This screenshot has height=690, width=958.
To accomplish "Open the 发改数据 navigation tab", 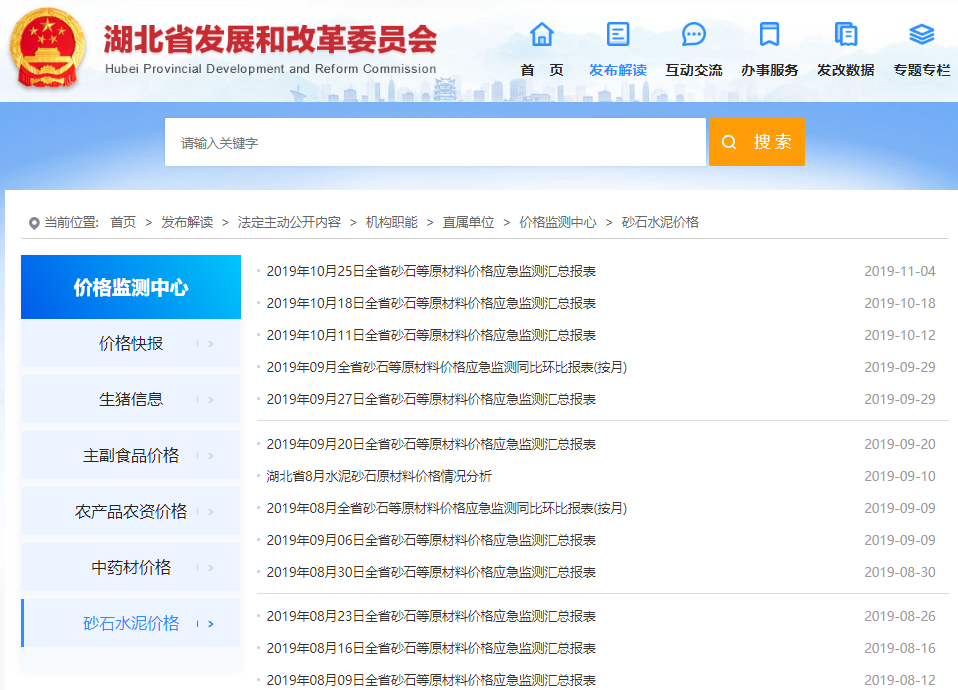I will pos(846,70).
